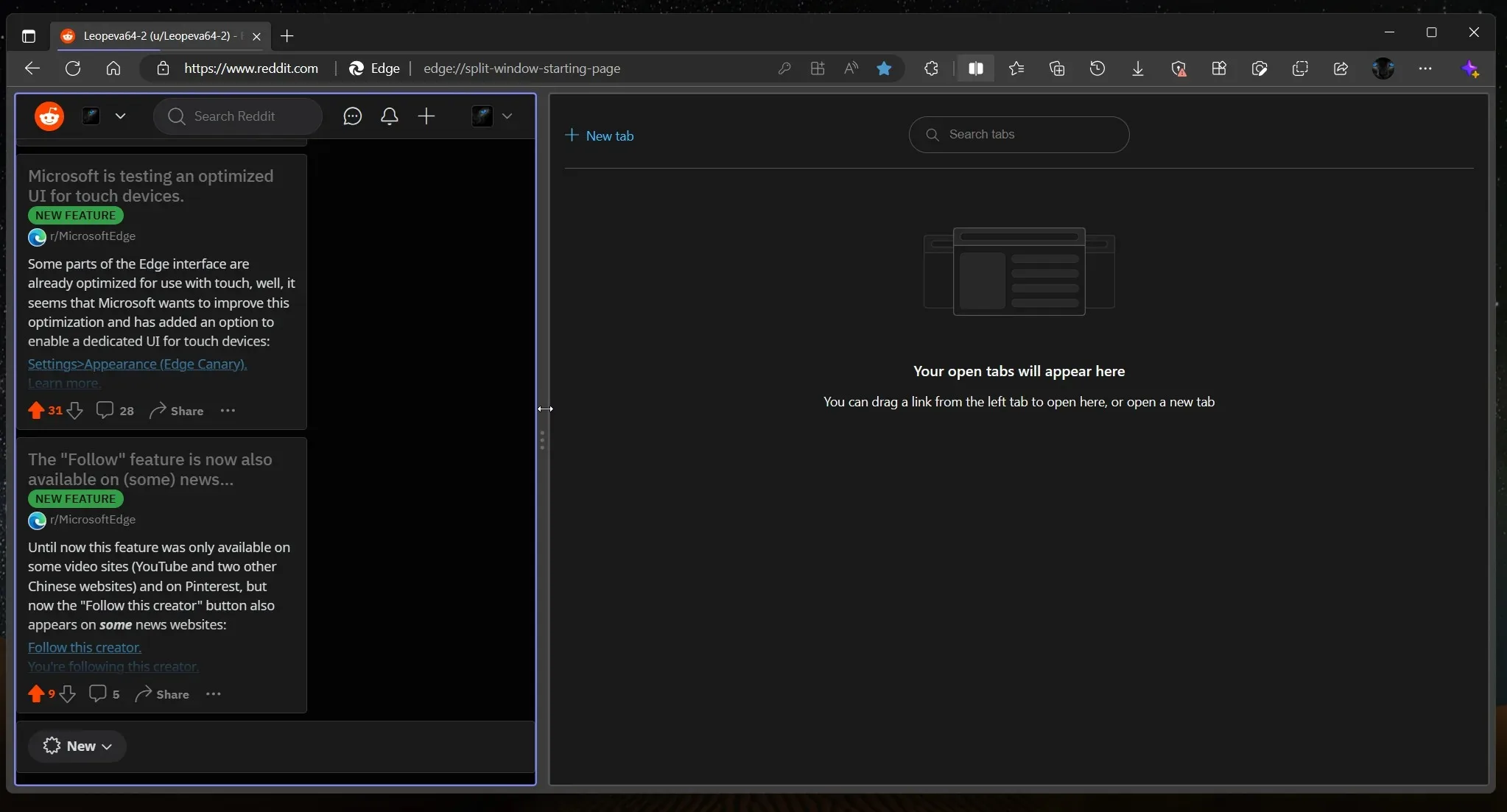Image resolution: width=1507 pixels, height=812 pixels.
Task: Expand the New sort dropdown
Action: [77, 746]
